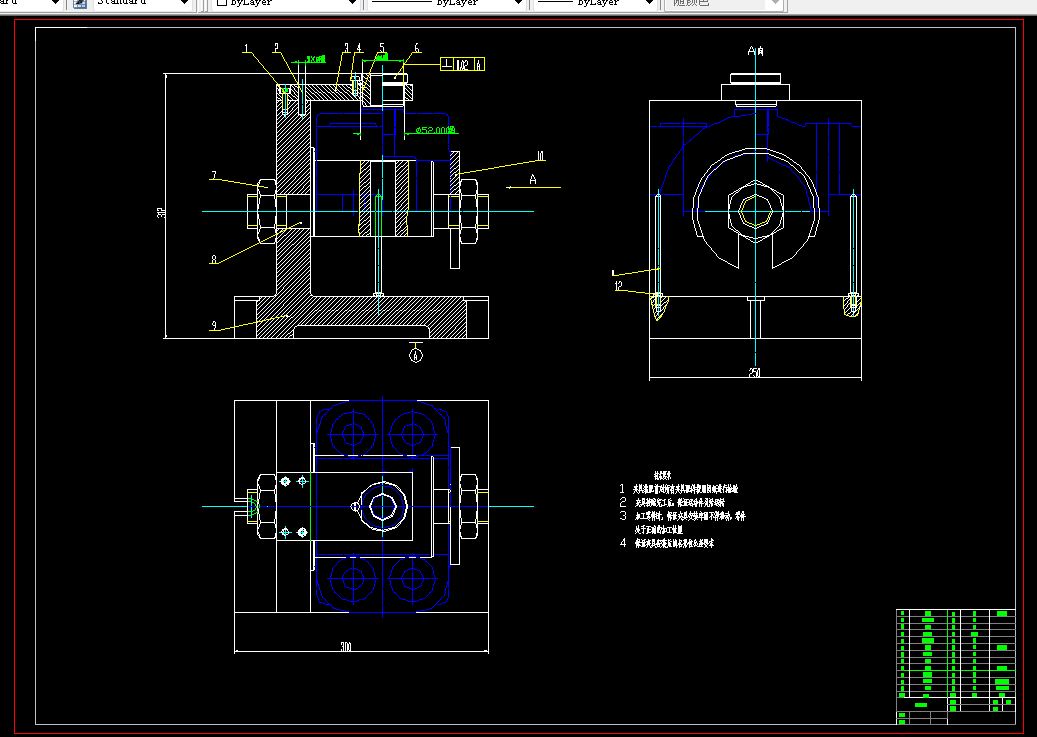Select part balloon number 7 near left nut
This screenshot has width=1037, height=737.
click(x=213, y=176)
